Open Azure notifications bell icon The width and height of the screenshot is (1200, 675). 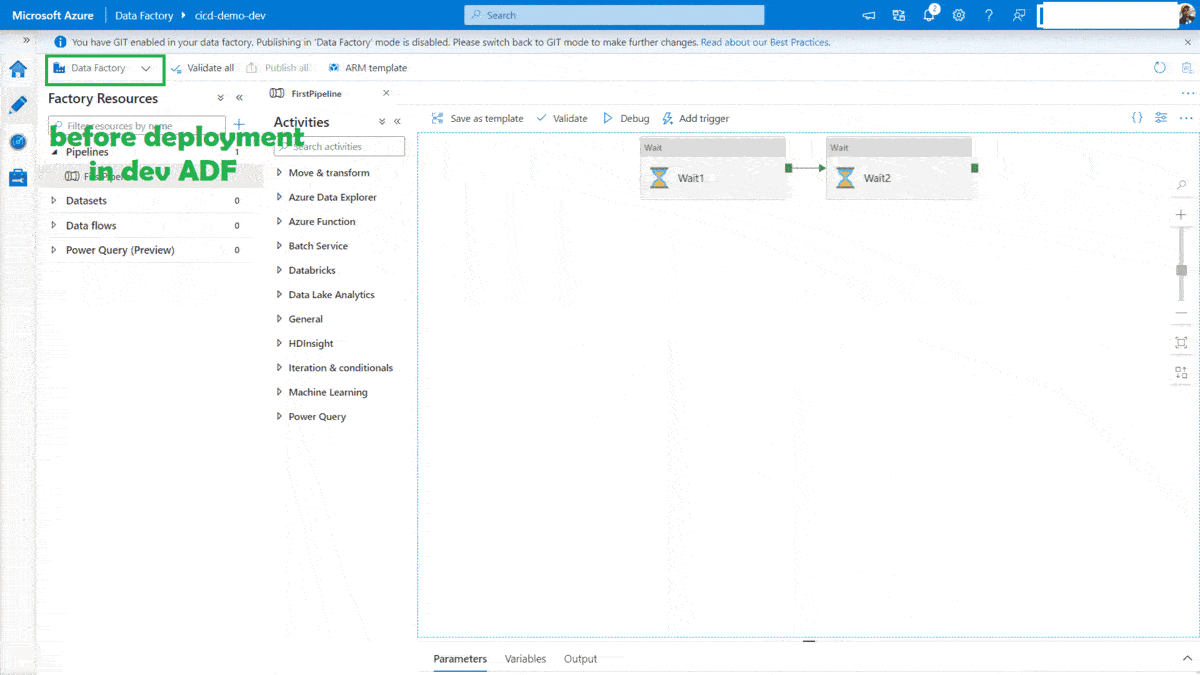[x=928, y=14]
